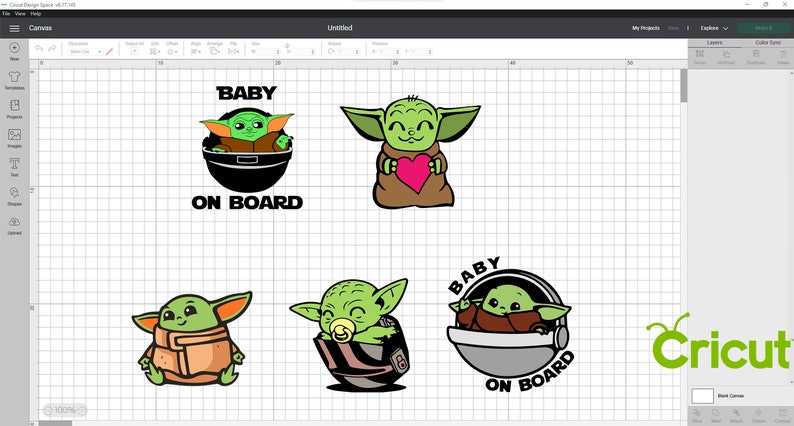Click the zoom out button beside 100%

(x=47, y=410)
